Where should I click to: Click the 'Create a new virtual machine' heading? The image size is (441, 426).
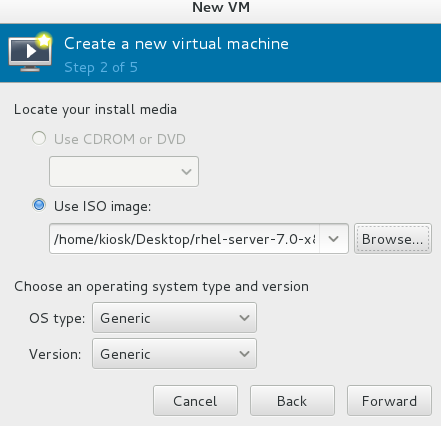click(x=176, y=44)
